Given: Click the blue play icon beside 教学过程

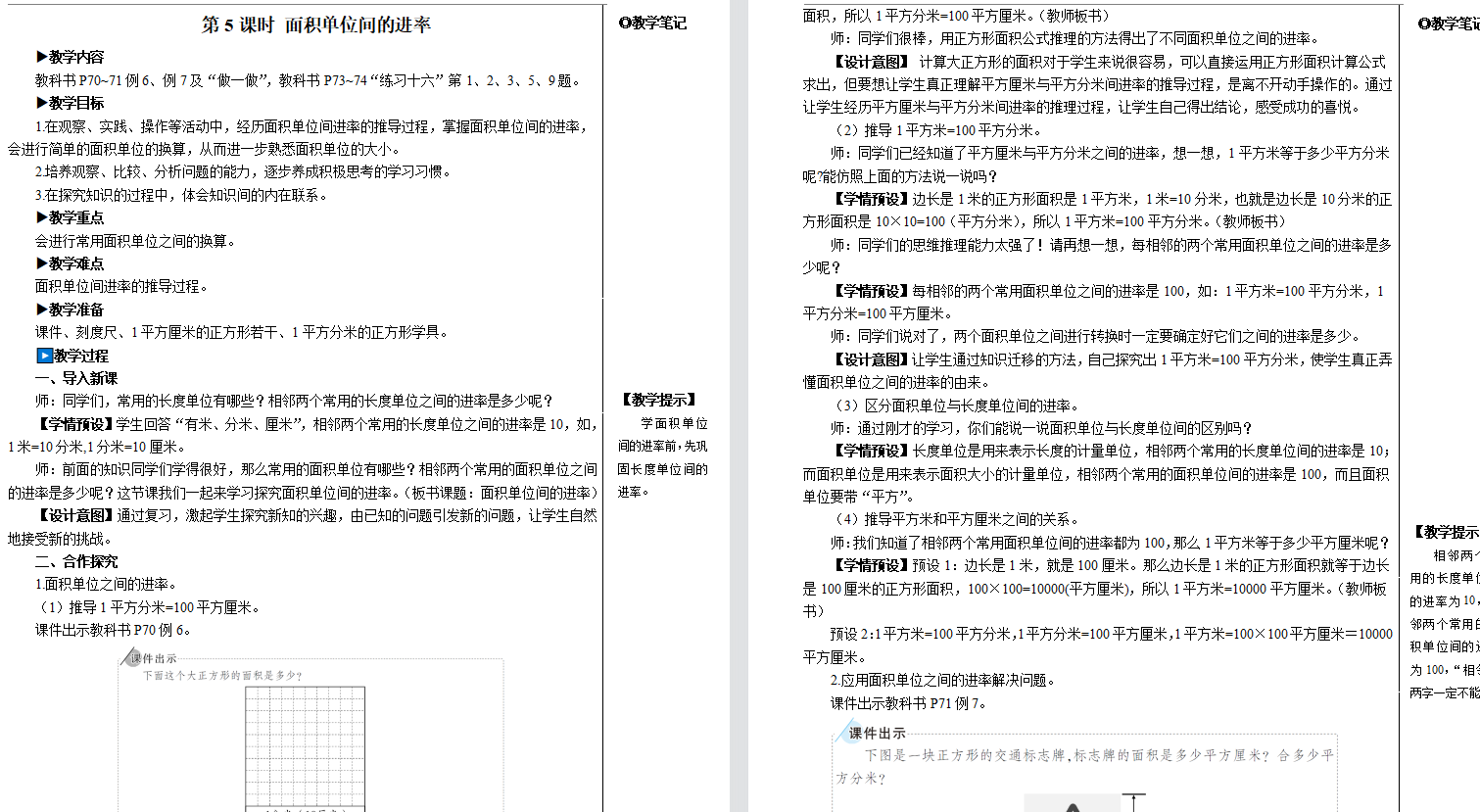Looking at the screenshot, I should click(44, 356).
